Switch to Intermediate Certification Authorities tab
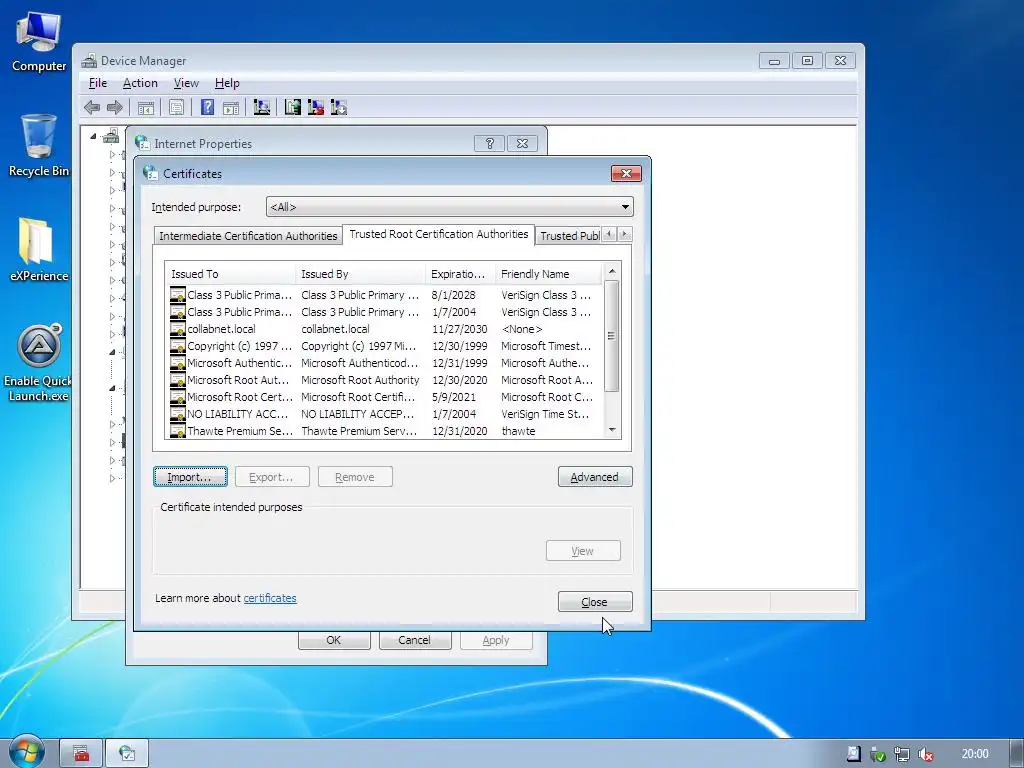This screenshot has height=768, width=1024. (248, 236)
